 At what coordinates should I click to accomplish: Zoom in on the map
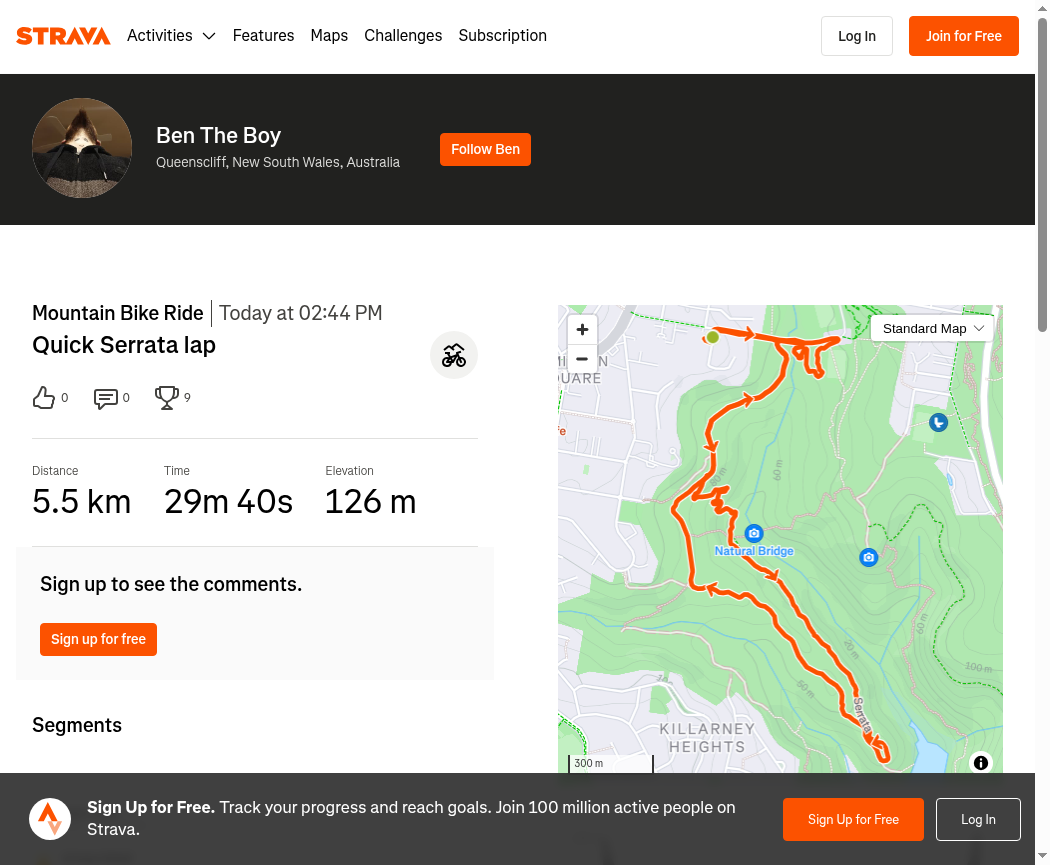pyautogui.click(x=582, y=329)
